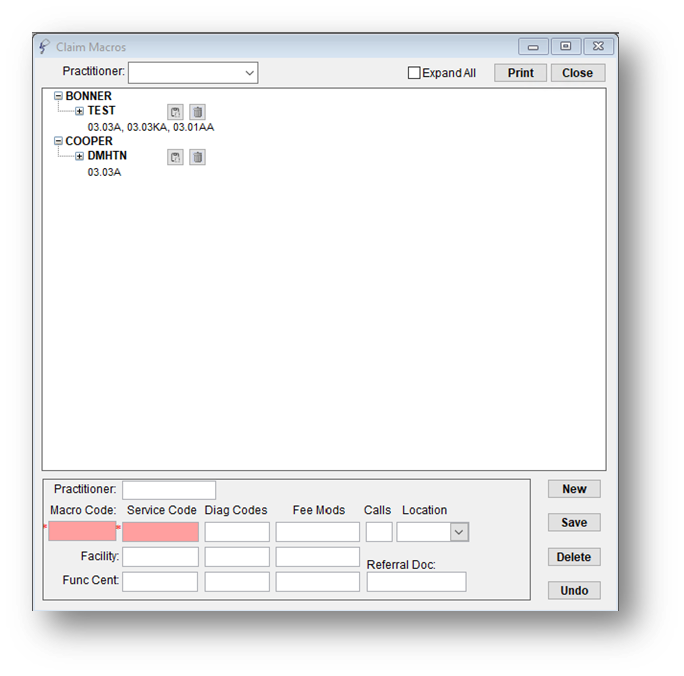684x676 pixels.
Task: Click the third Diag Codes field
Action: click(x=237, y=582)
